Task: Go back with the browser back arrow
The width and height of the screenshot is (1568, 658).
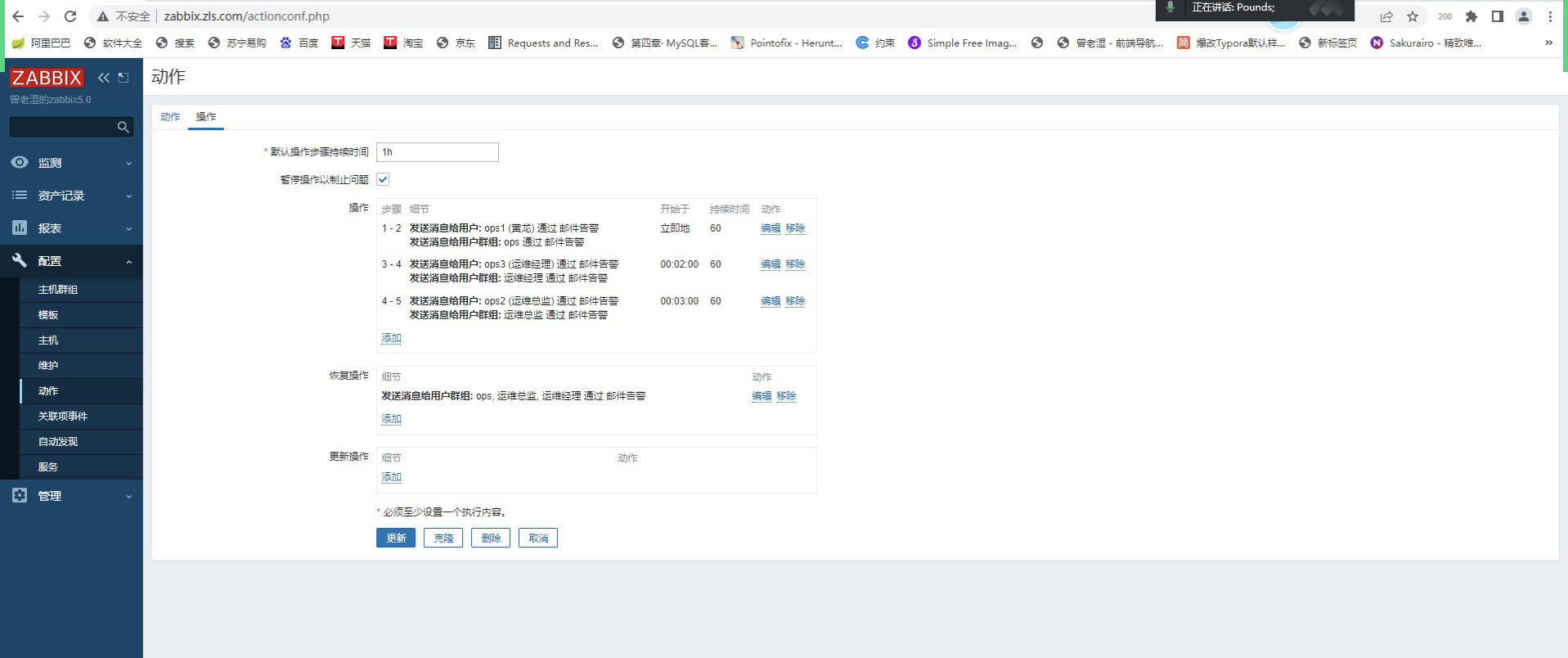Action: point(18,16)
